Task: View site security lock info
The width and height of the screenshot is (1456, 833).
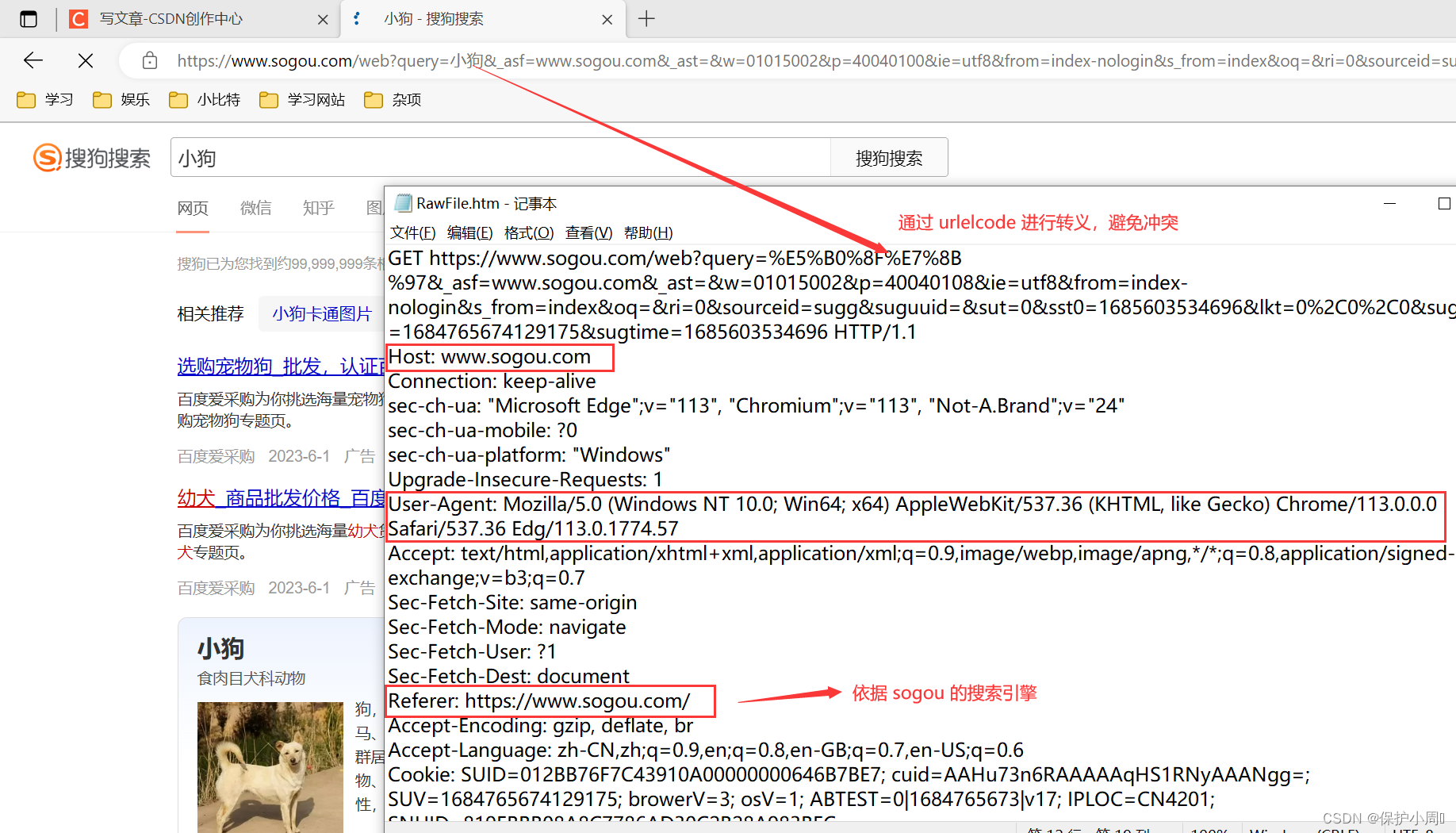Action: point(149,60)
